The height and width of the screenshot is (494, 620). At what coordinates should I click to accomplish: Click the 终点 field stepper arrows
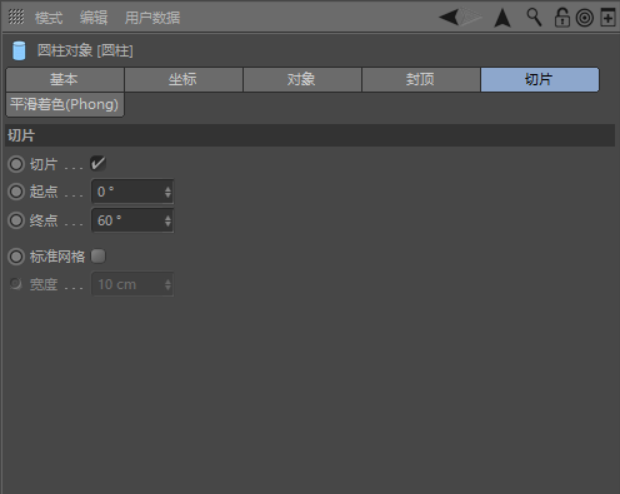click(168, 221)
